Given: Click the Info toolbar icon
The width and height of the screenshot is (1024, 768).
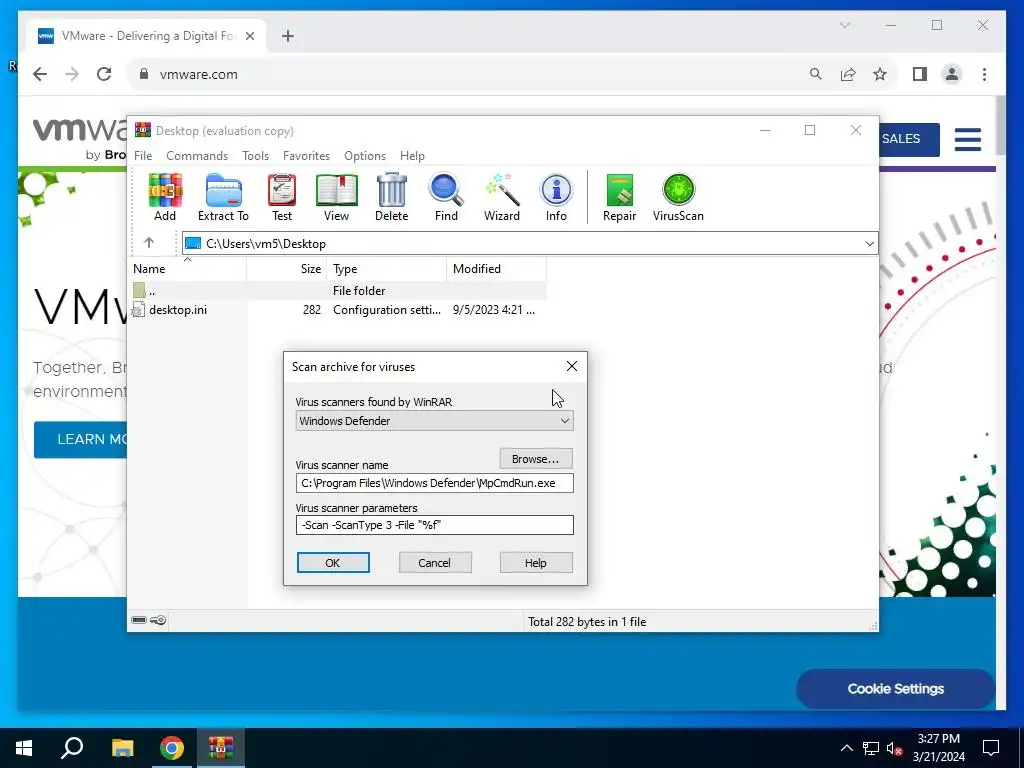Looking at the screenshot, I should 556,197.
